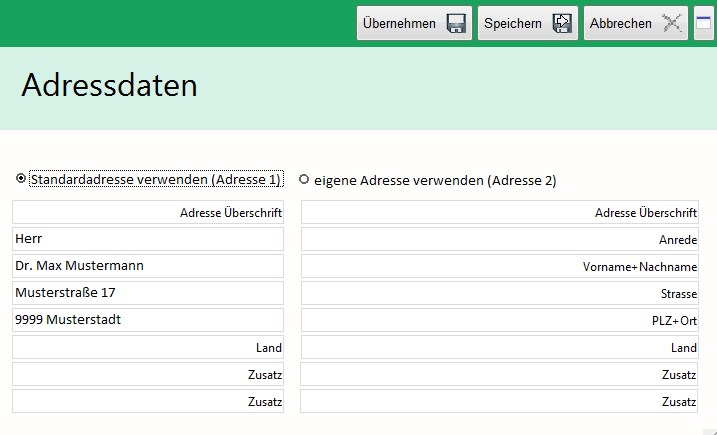
Task: Click the Übernehmen floppy disk icon
Action: pos(457,23)
